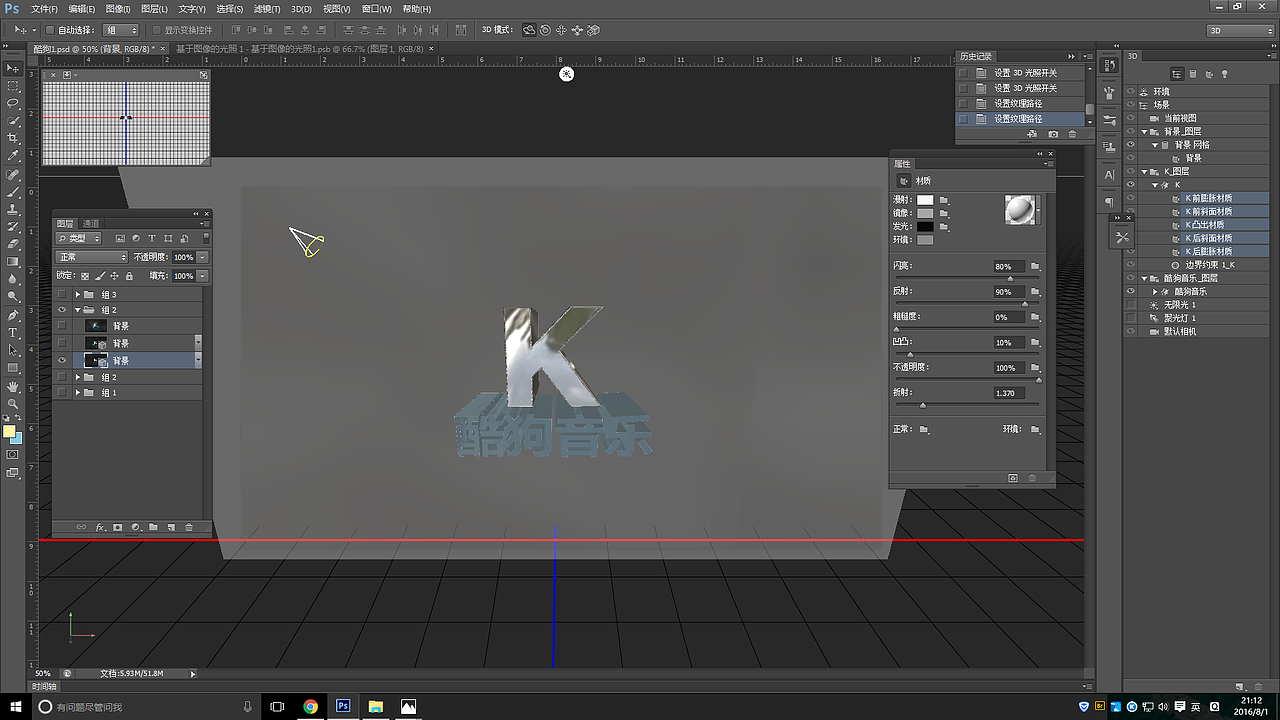The height and width of the screenshot is (720, 1280).
Task: Open the 图像(I) menu
Action: tap(118, 9)
